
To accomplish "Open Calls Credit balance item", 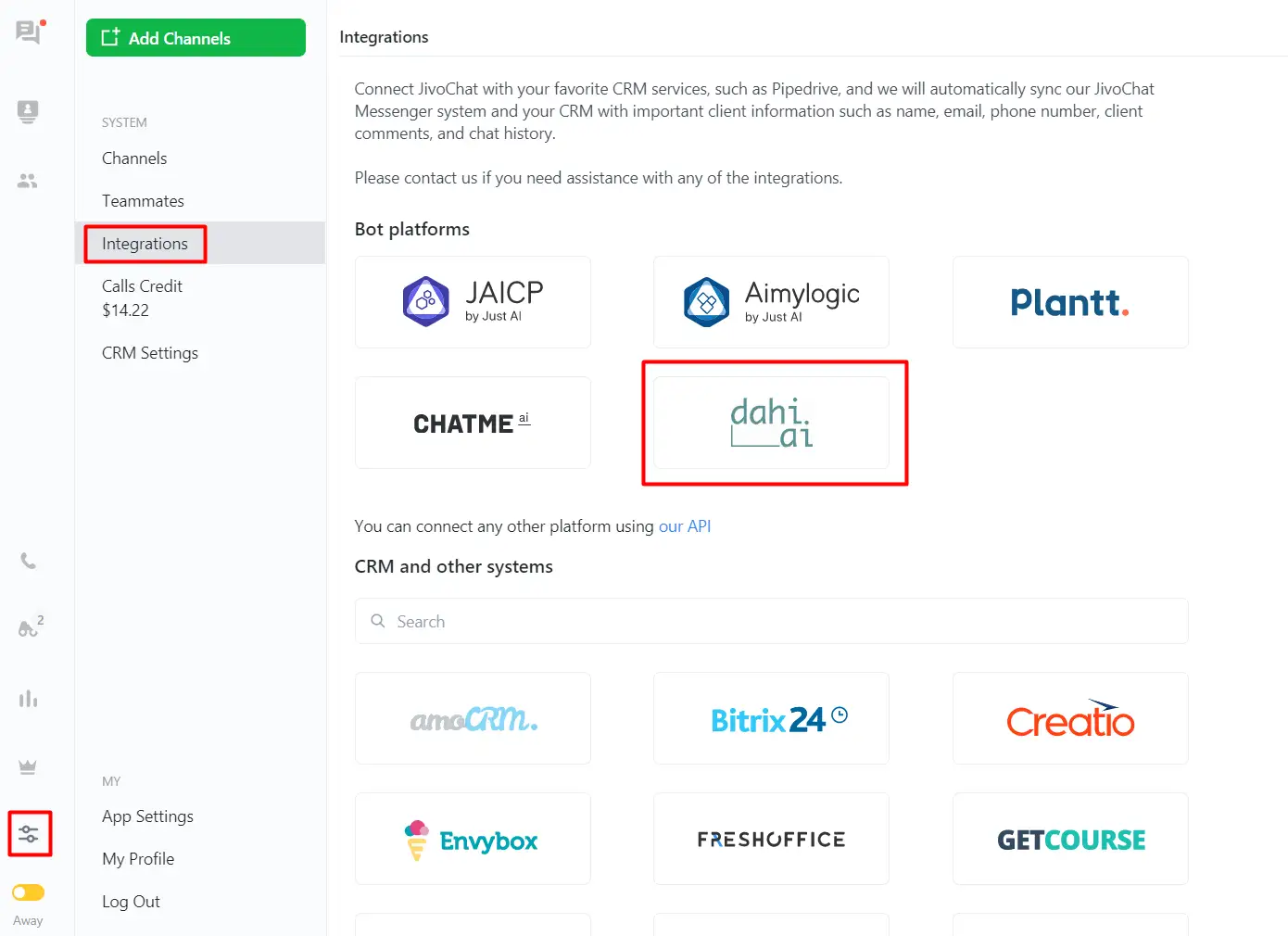I will click(142, 297).
